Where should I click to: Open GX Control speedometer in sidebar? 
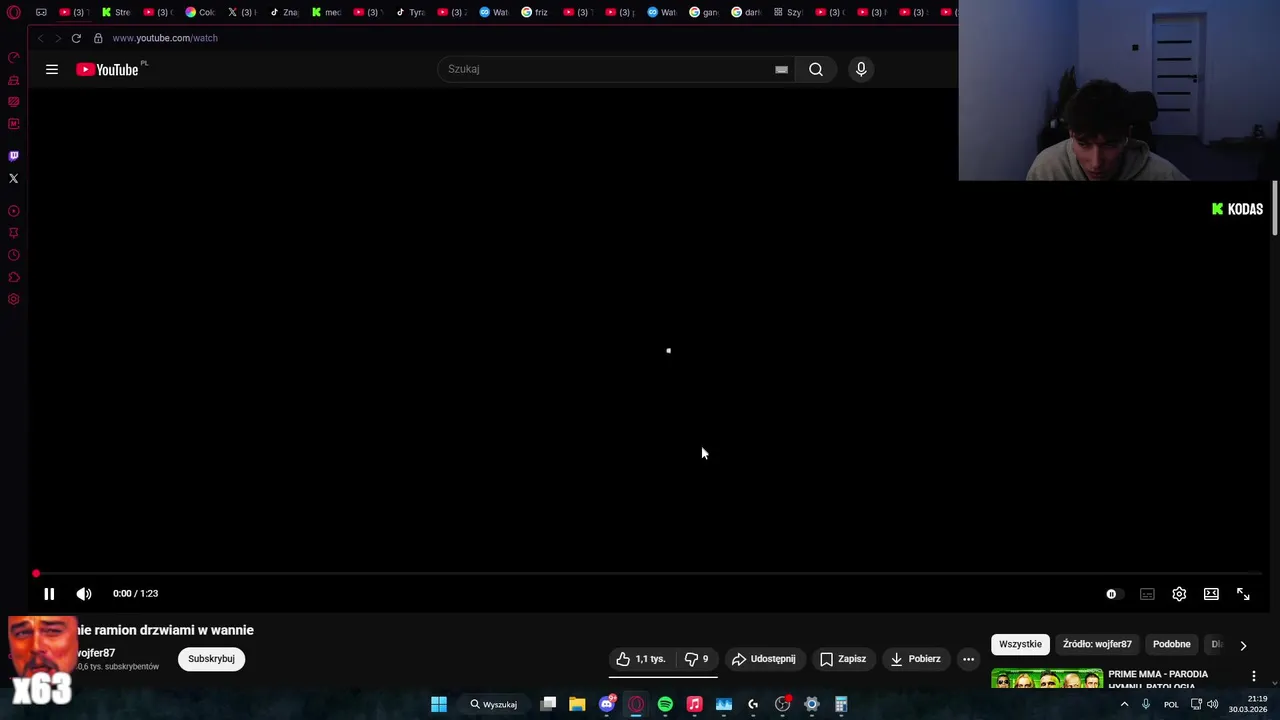click(14, 58)
